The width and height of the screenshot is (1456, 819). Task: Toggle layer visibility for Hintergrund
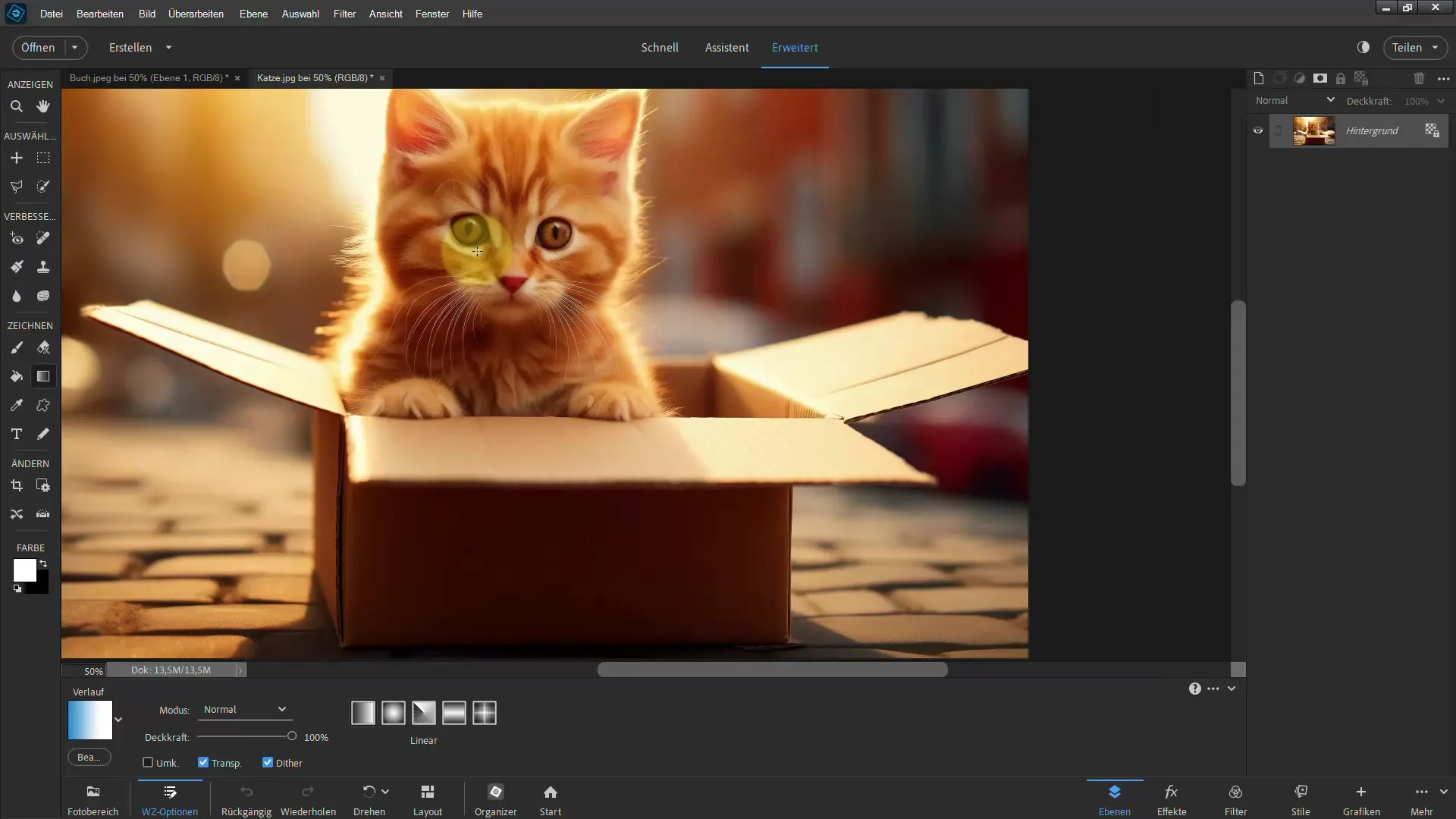(x=1257, y=131)
